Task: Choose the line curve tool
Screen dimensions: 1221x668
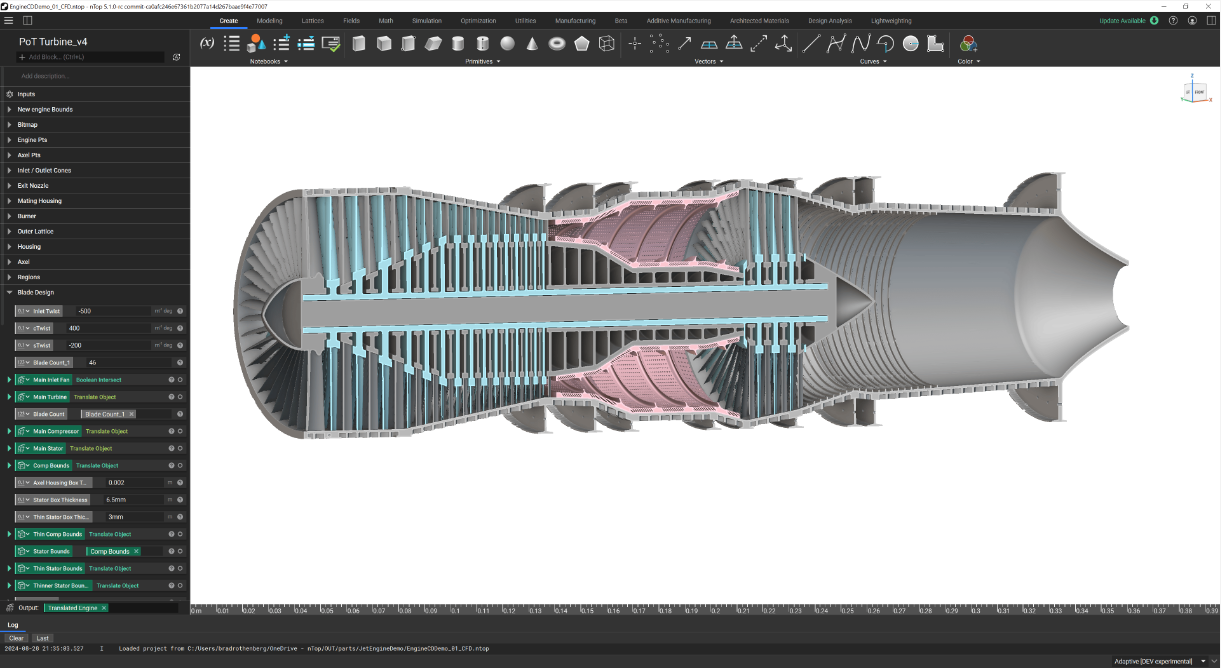Action: [811, 43]
